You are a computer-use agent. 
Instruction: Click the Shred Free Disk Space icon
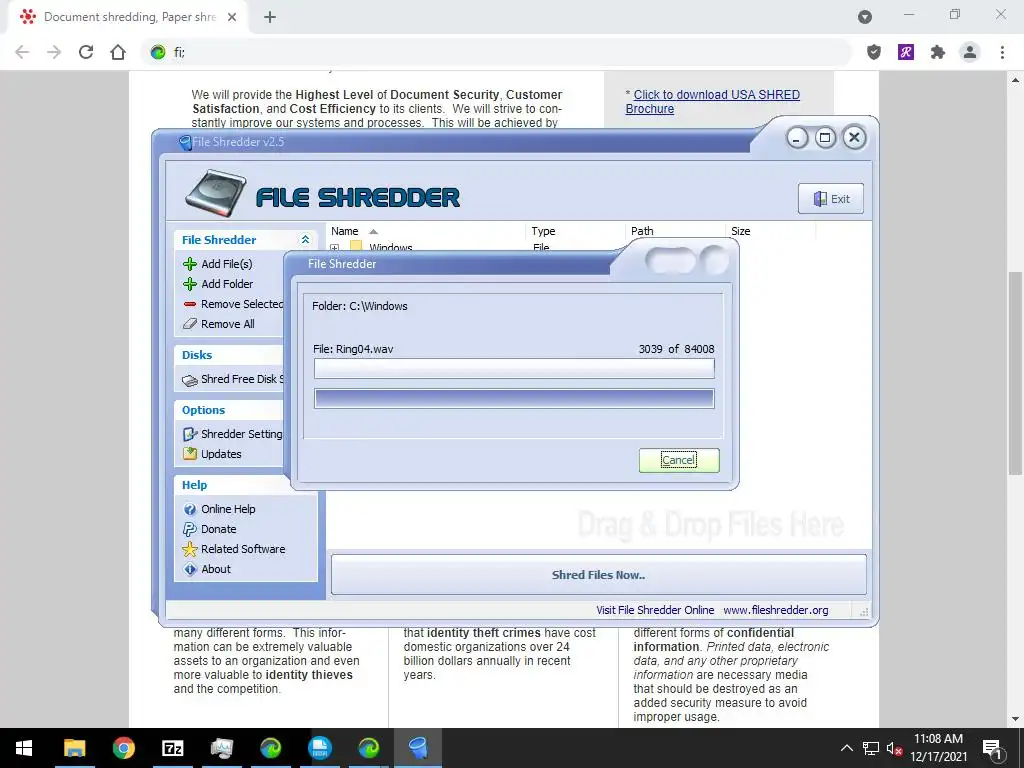coord(190,380)
